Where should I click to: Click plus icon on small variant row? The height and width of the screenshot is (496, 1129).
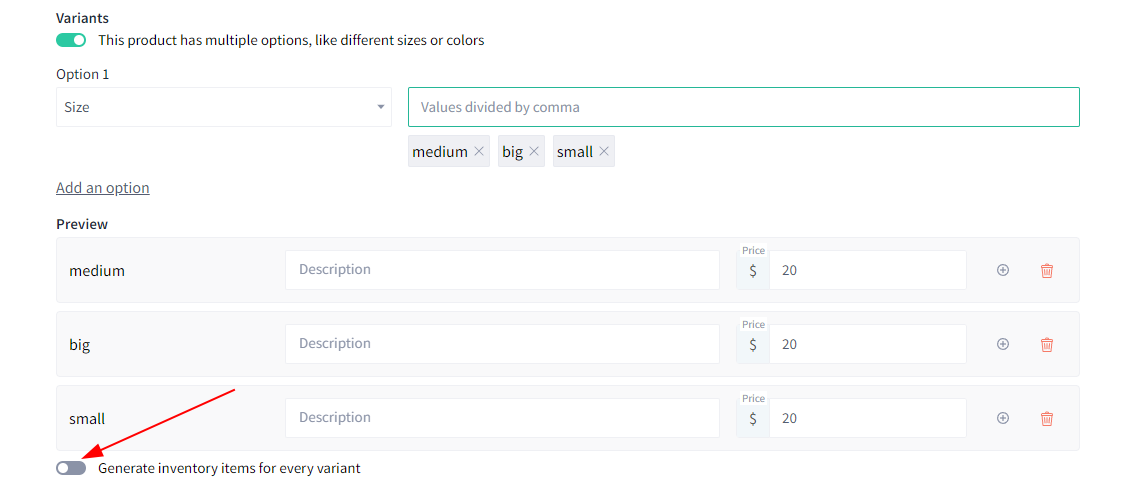tap(1002, 418)
